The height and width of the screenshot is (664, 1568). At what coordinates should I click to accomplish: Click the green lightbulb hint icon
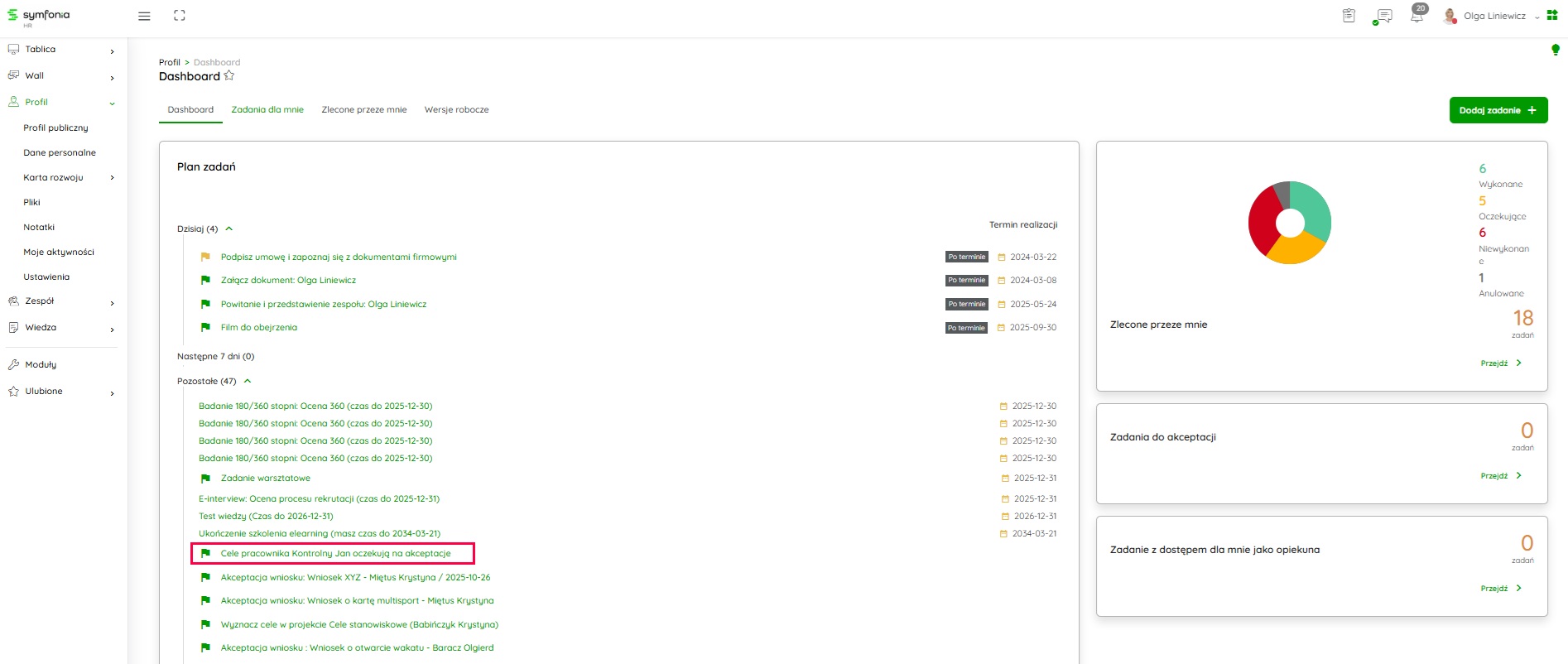1555,51
